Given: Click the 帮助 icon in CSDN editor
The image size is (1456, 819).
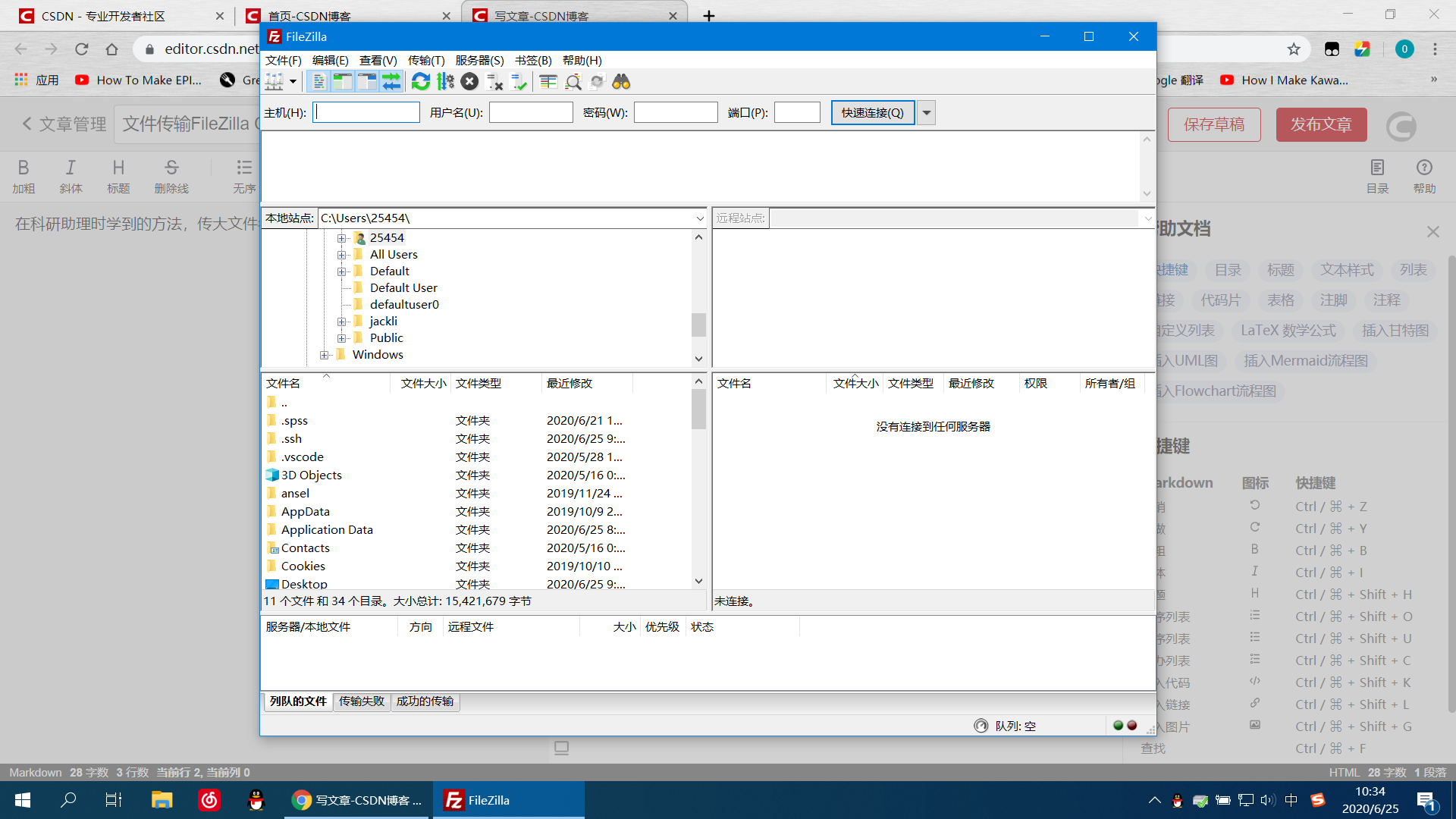Looking at the screenshot, I should point(1424,176).
